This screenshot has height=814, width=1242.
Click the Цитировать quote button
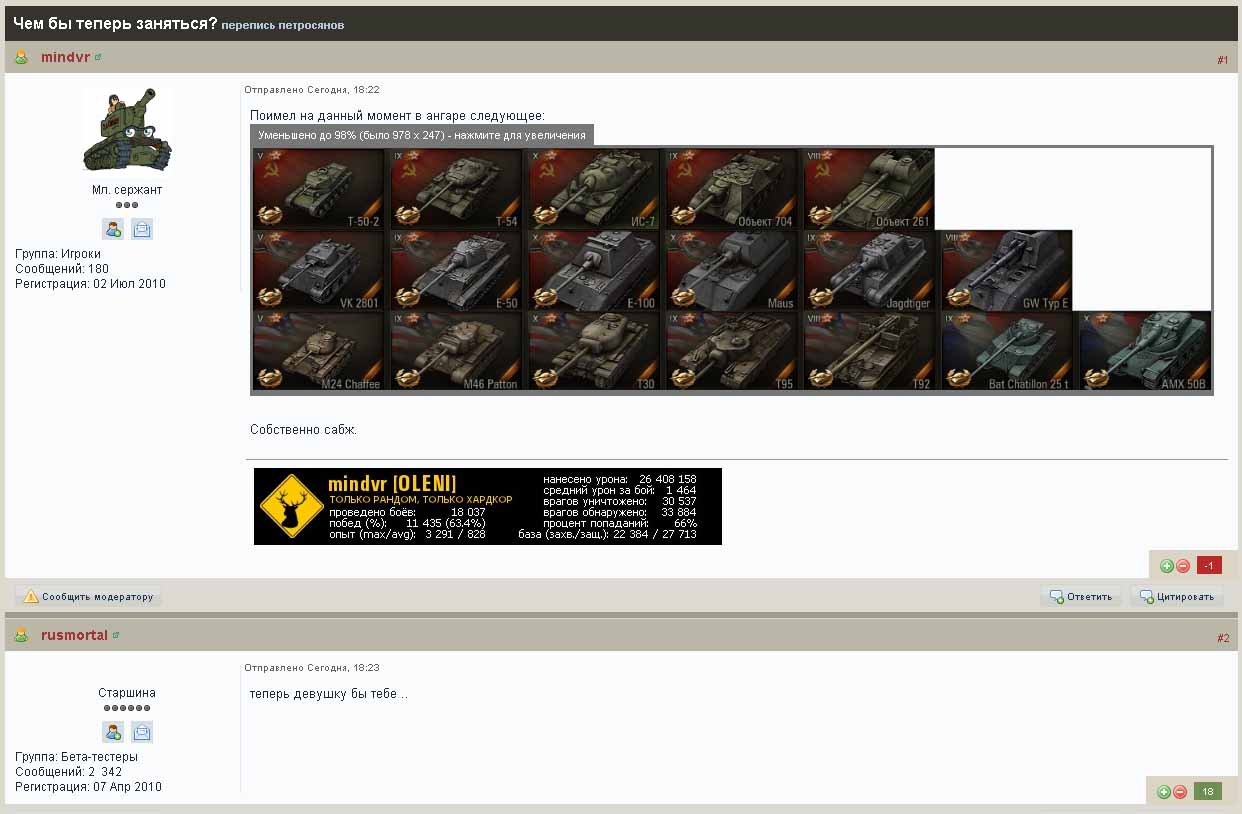(1176, 597)
